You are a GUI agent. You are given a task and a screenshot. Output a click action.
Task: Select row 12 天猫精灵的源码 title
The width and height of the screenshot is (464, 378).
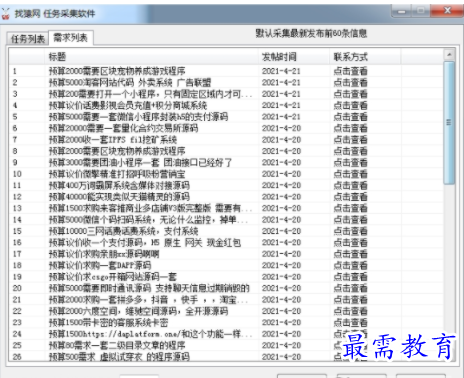[119, 196]
